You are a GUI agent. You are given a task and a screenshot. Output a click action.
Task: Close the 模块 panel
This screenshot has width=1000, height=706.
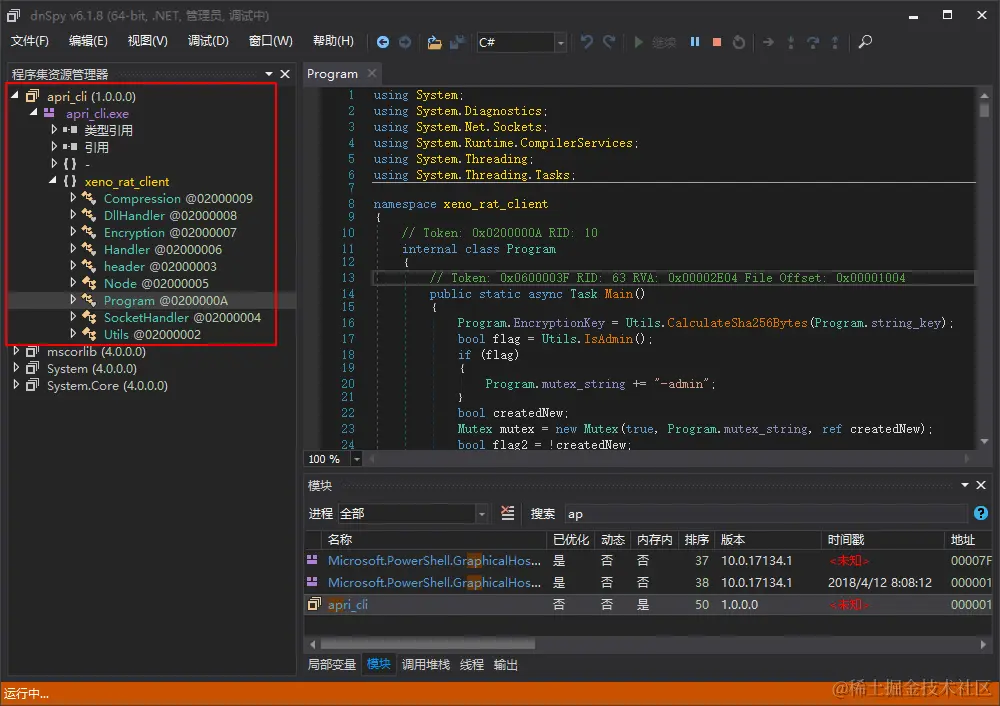pos(981,485)
